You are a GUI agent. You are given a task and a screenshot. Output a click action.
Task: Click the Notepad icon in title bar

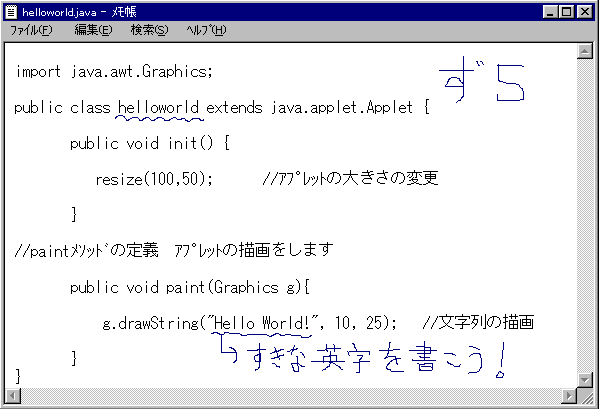click(x=11, y=12)
